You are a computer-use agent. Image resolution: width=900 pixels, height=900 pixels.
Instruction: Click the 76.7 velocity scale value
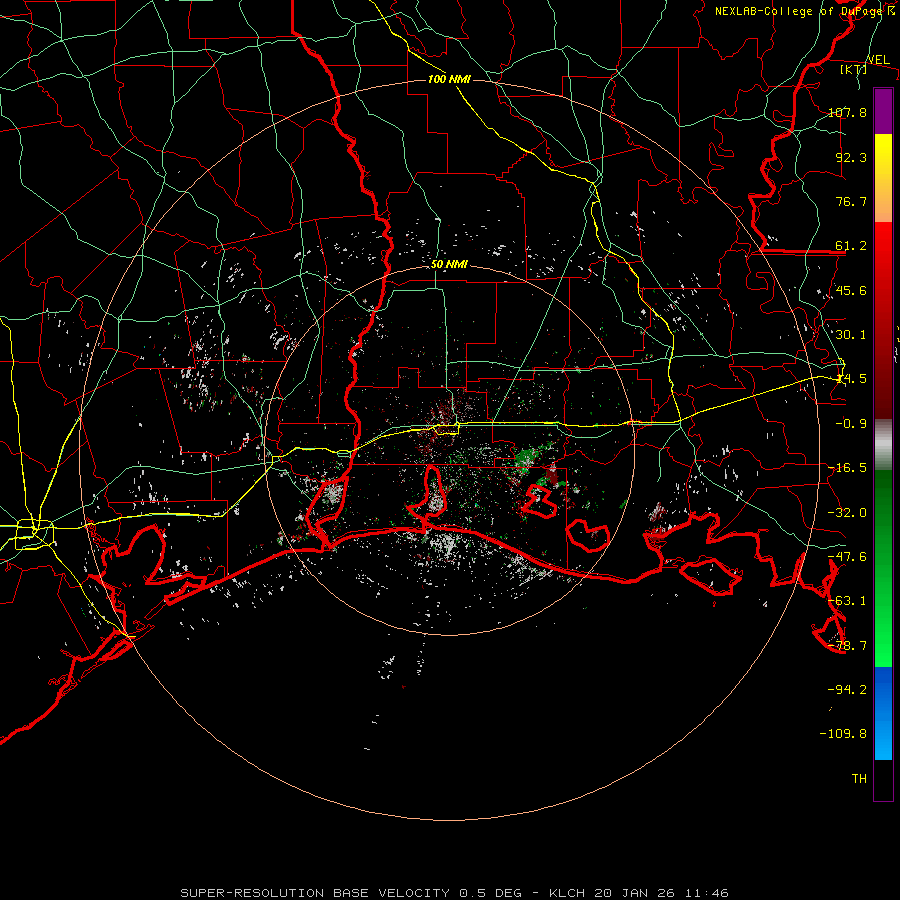[851, 201]
